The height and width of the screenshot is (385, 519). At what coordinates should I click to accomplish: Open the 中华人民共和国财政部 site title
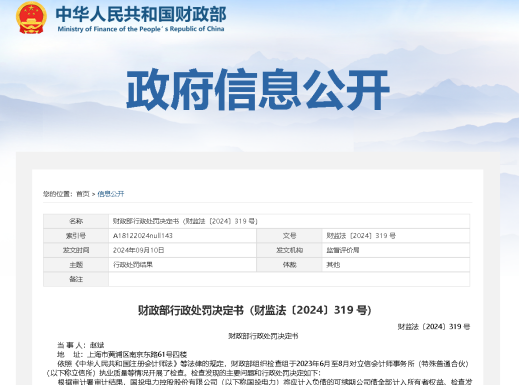141,14
